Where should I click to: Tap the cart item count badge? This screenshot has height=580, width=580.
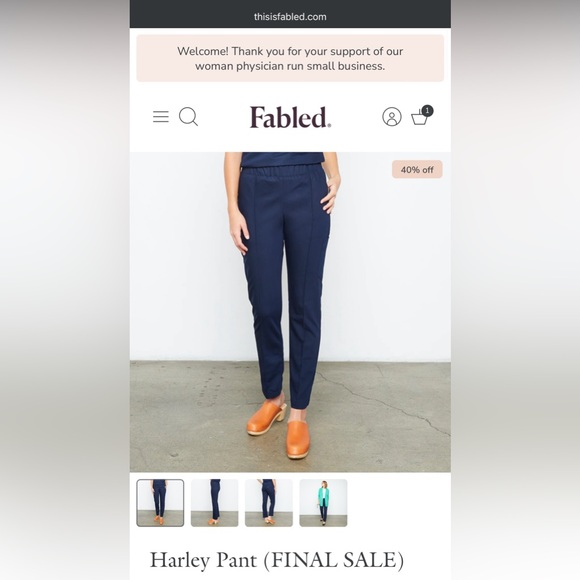point(427,111)
